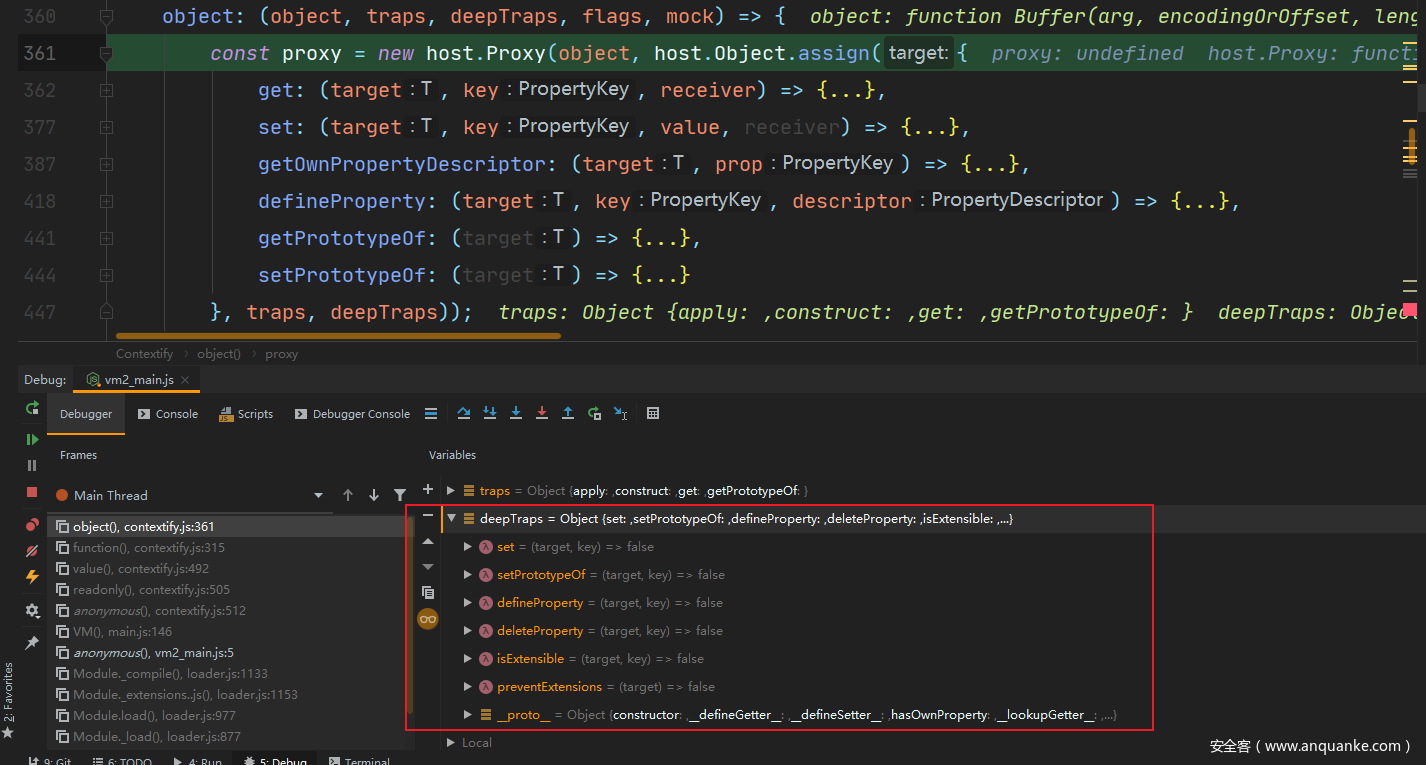Expand the Local scope node
The height and width of the screenshot is (765, 1426).
(x=451, y=743)
